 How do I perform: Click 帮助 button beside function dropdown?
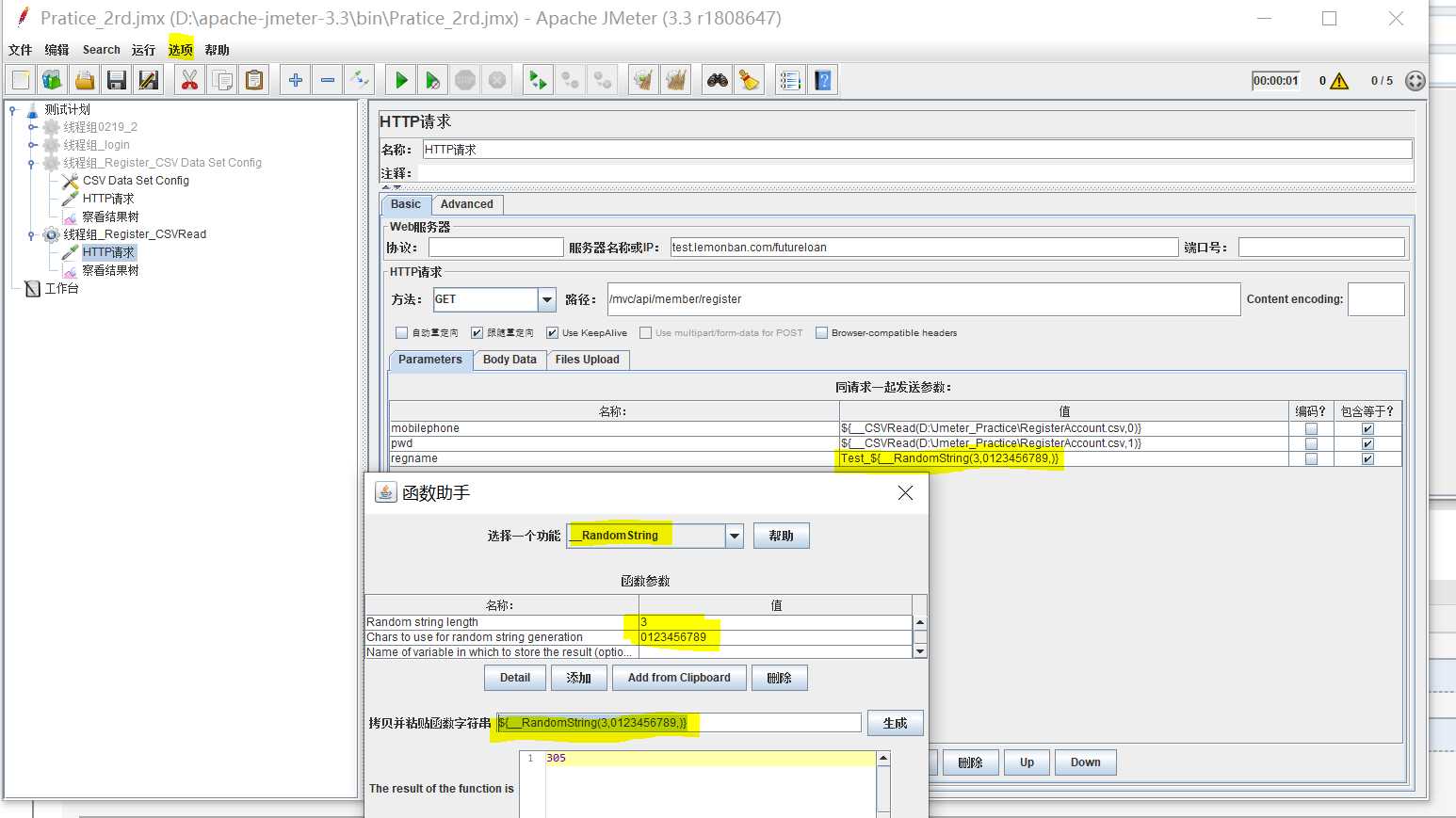781,536
